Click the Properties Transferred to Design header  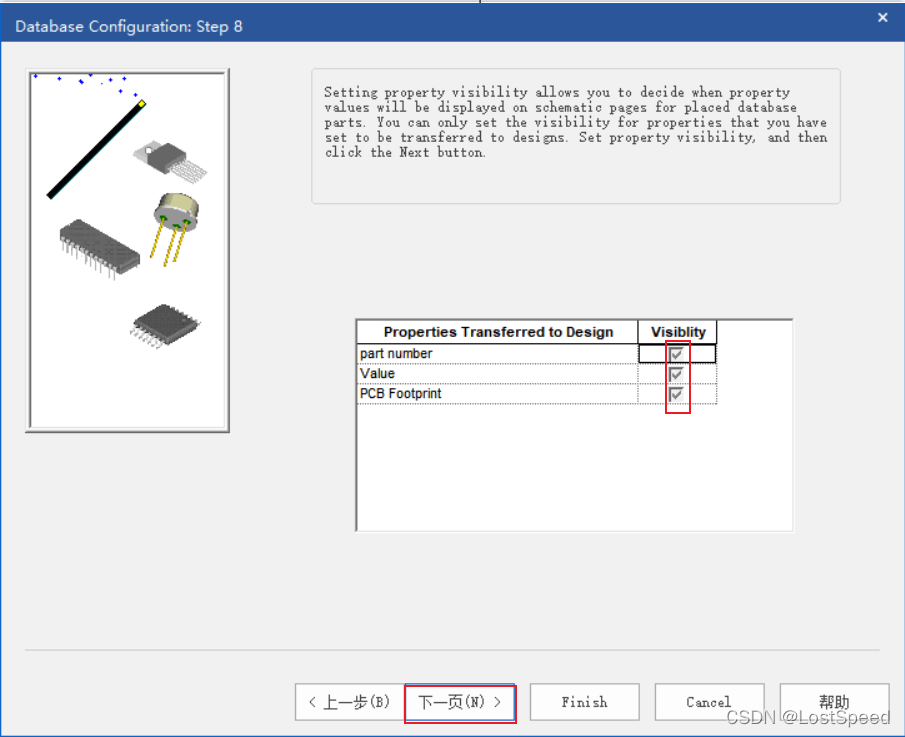point(498,332)
